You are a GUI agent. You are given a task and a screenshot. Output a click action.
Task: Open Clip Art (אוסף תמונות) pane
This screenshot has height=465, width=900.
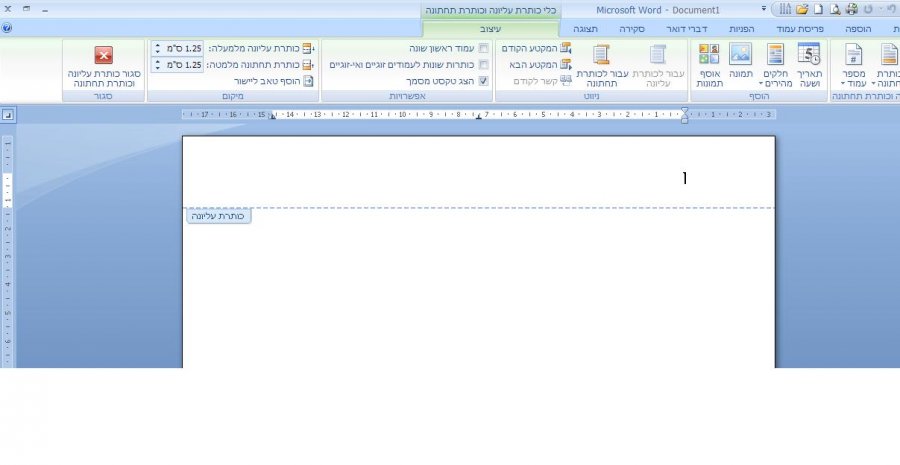[x=709, y=65]
